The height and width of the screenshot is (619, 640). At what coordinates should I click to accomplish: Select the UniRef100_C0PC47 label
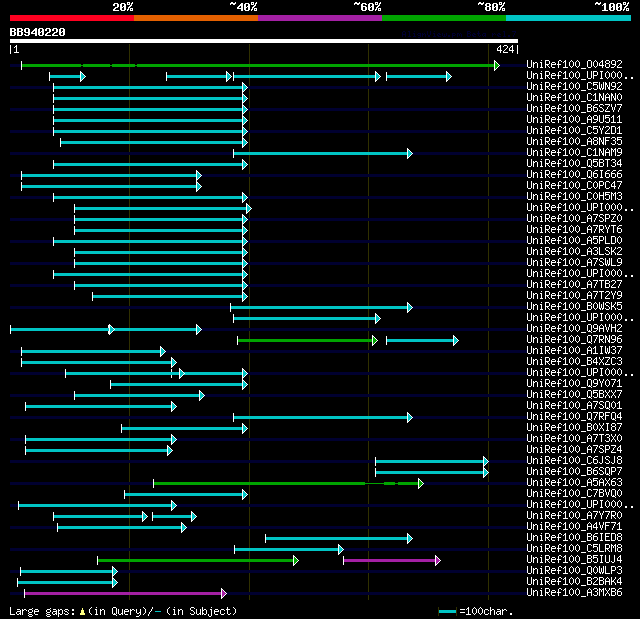[574, 185]
